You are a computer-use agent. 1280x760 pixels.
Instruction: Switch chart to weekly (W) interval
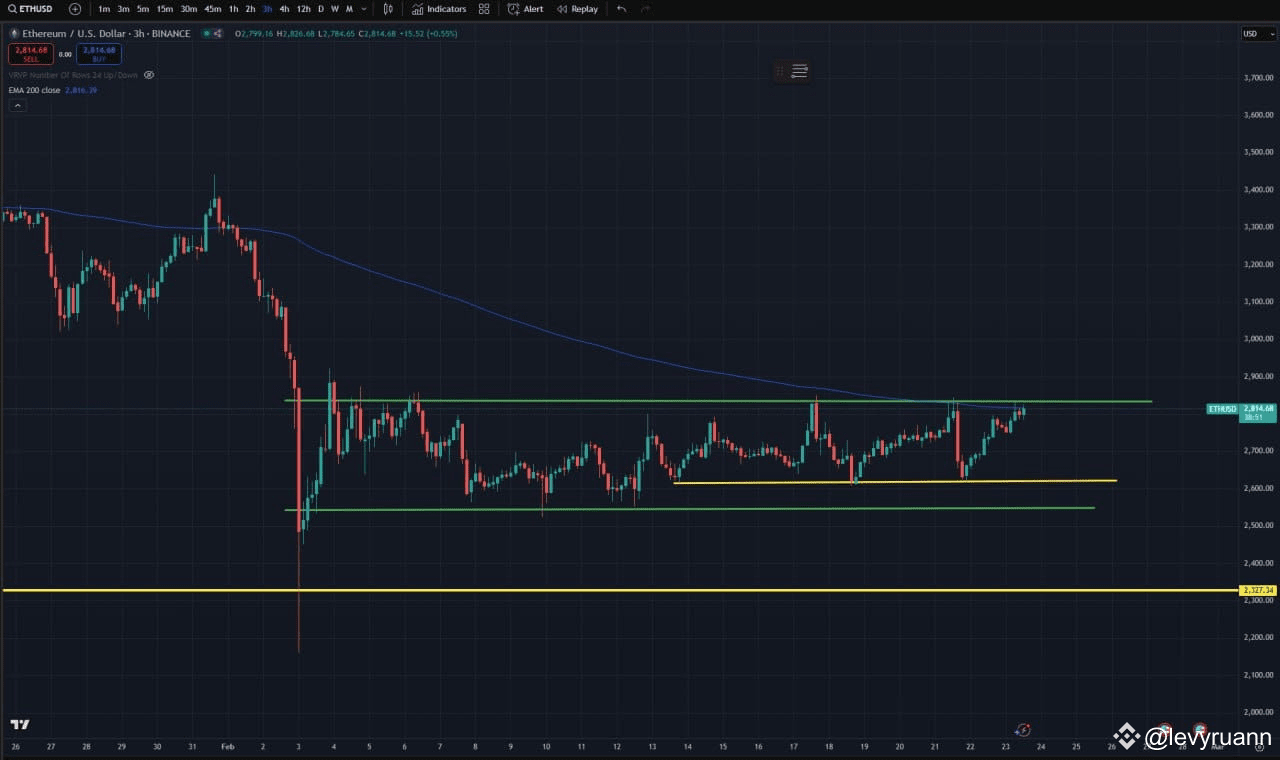pos(335,9)
